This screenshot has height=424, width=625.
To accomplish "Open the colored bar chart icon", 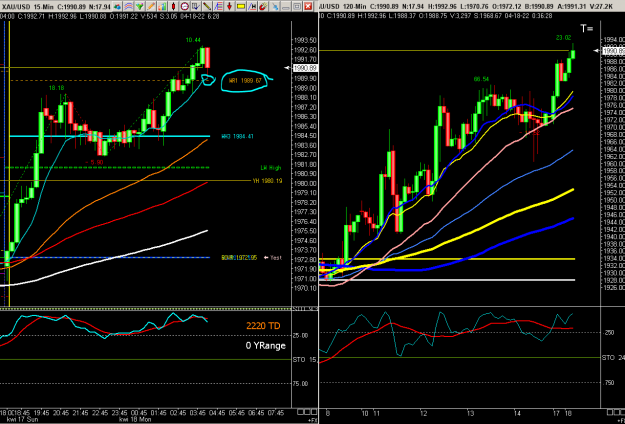I will pyautogui.click(x=162, y=6).
